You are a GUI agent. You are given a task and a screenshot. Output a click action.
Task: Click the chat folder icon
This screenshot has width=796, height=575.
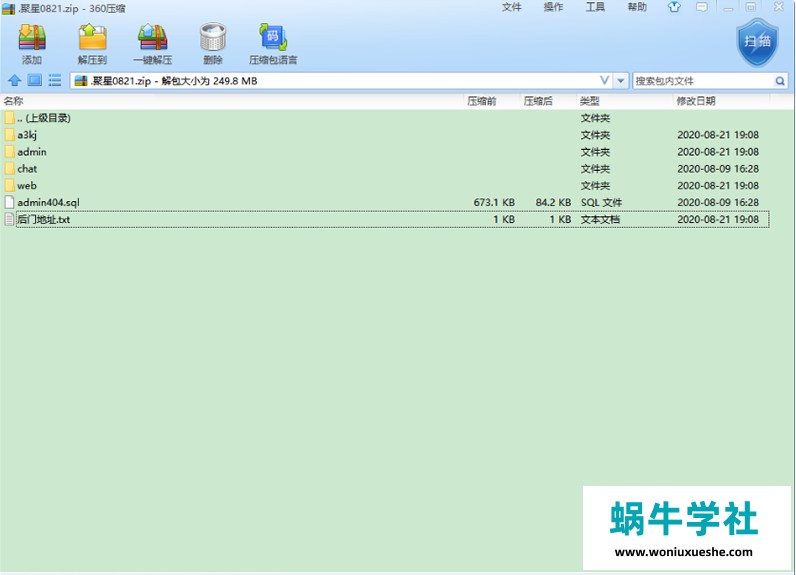click(9, 168)
